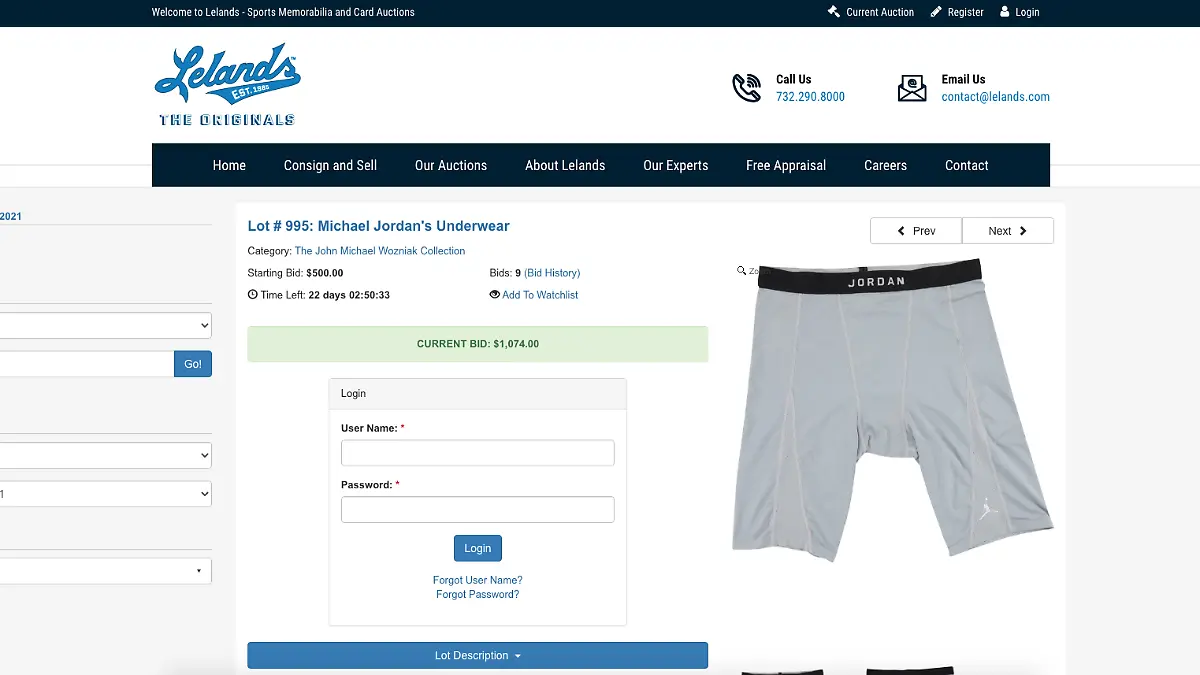Image resolution: width=1200 pixels, height=675 pixels.
Task: Click the blue Login button
Action: (478, 548)
